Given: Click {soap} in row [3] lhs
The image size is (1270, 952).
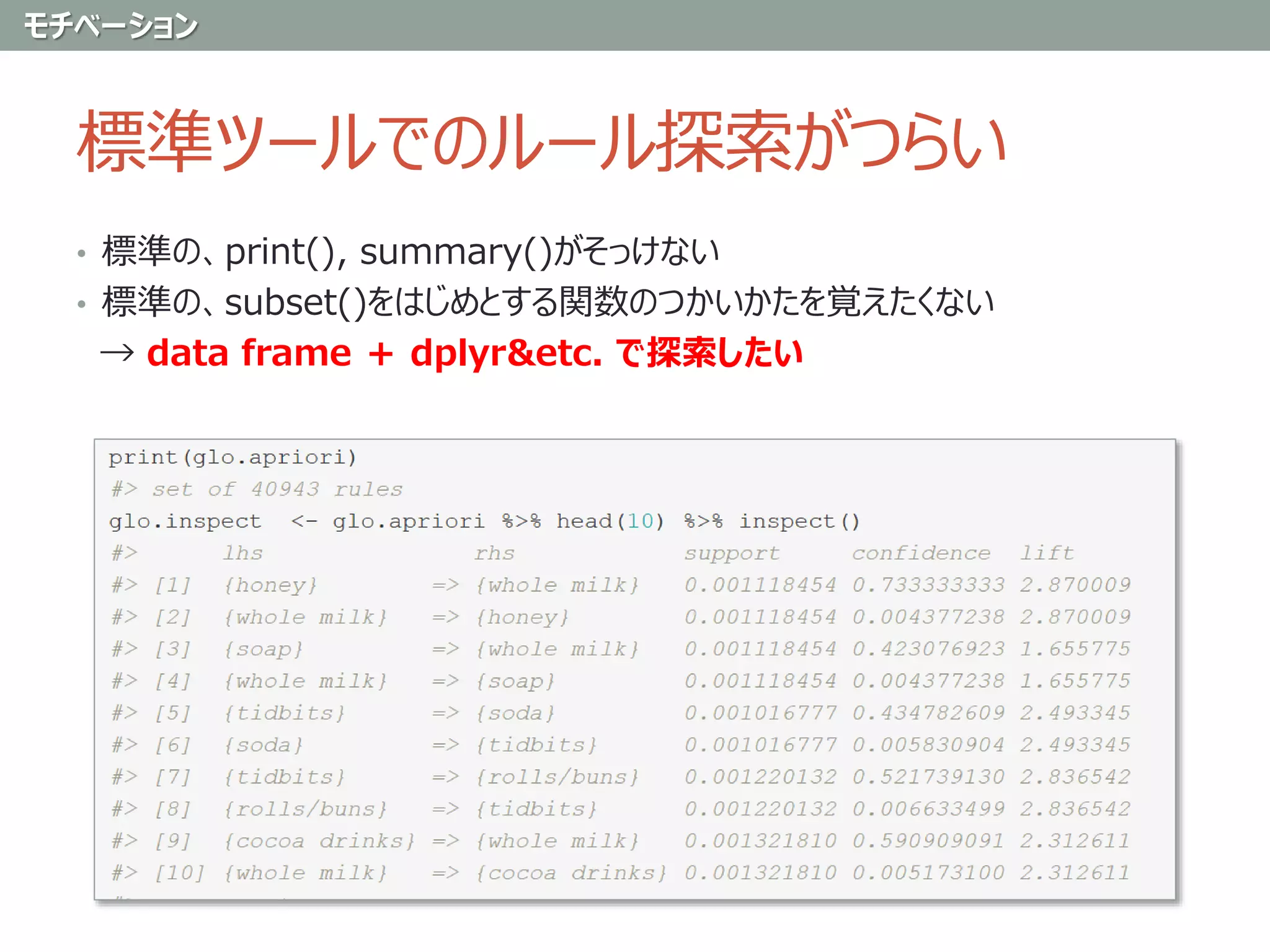Looking at the screenshot, I should click(x=264, y=650).
